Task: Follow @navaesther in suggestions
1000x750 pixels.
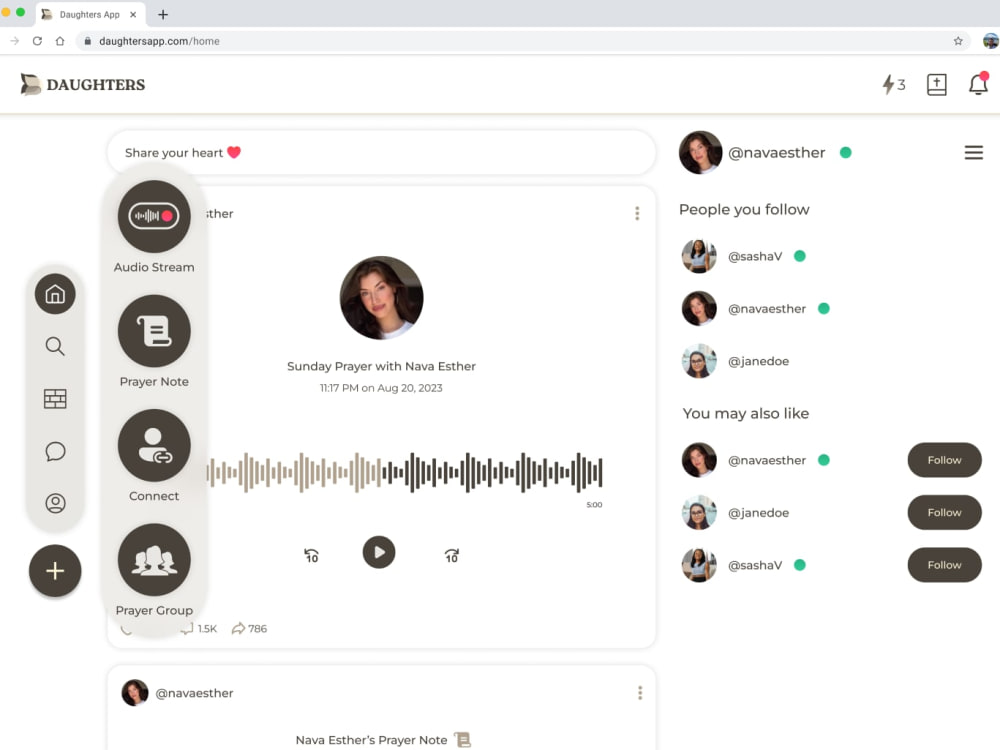Action: point(944,460)
